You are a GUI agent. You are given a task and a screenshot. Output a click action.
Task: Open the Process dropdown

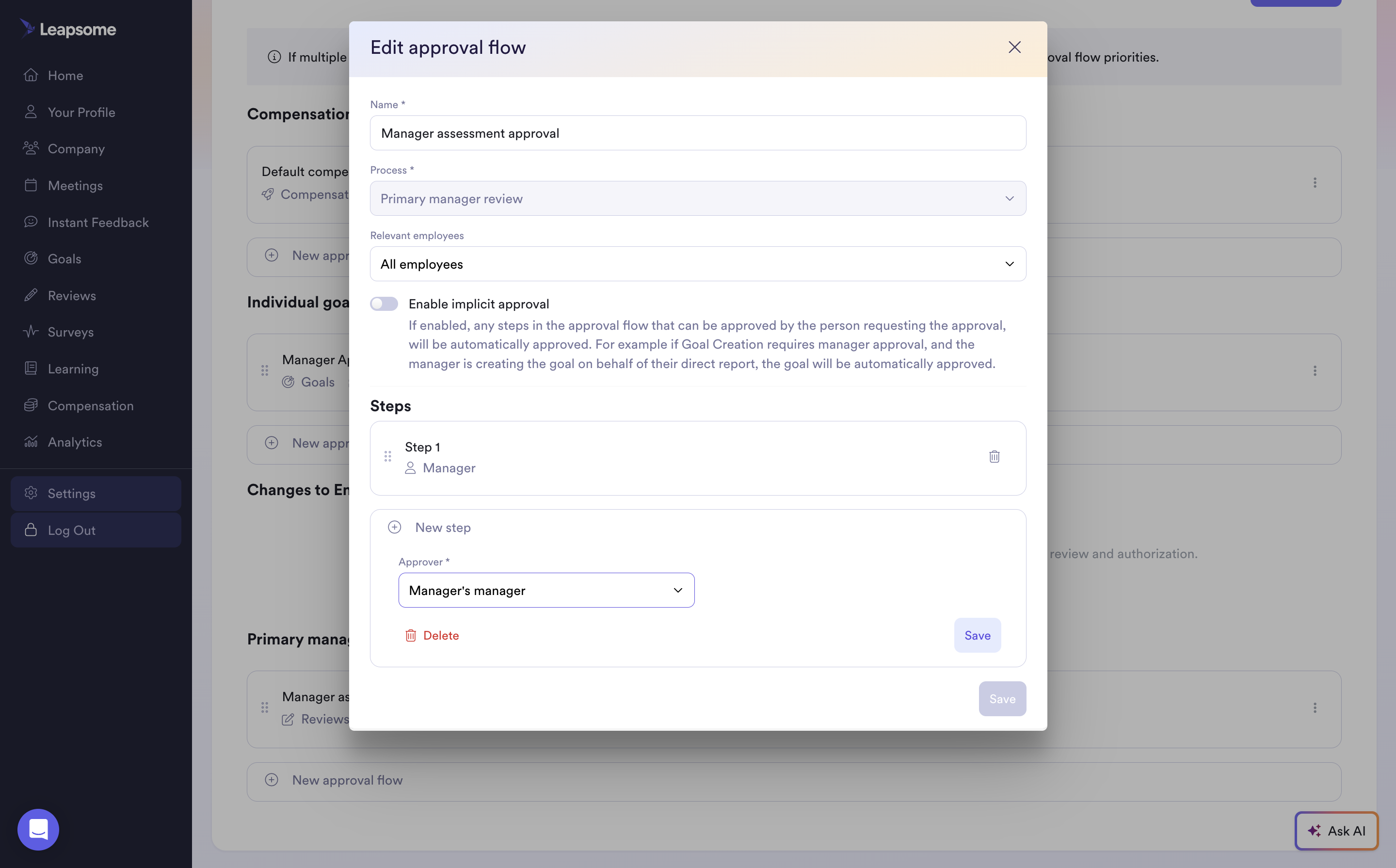698,199
